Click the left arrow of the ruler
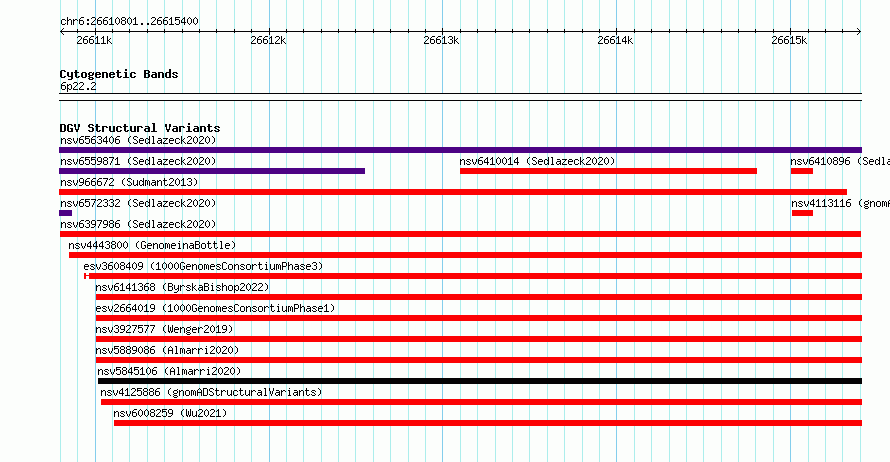This screenshot has height=462, width=890. tap(62, 32)
